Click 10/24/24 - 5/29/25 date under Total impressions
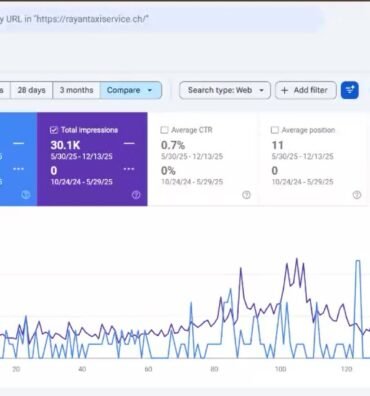 click(82, 182)
